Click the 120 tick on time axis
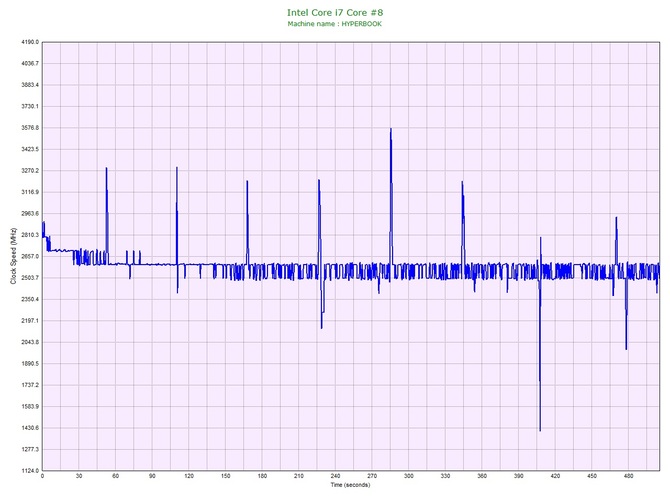This screenshot has width=670, height=502. click(189, 476)
